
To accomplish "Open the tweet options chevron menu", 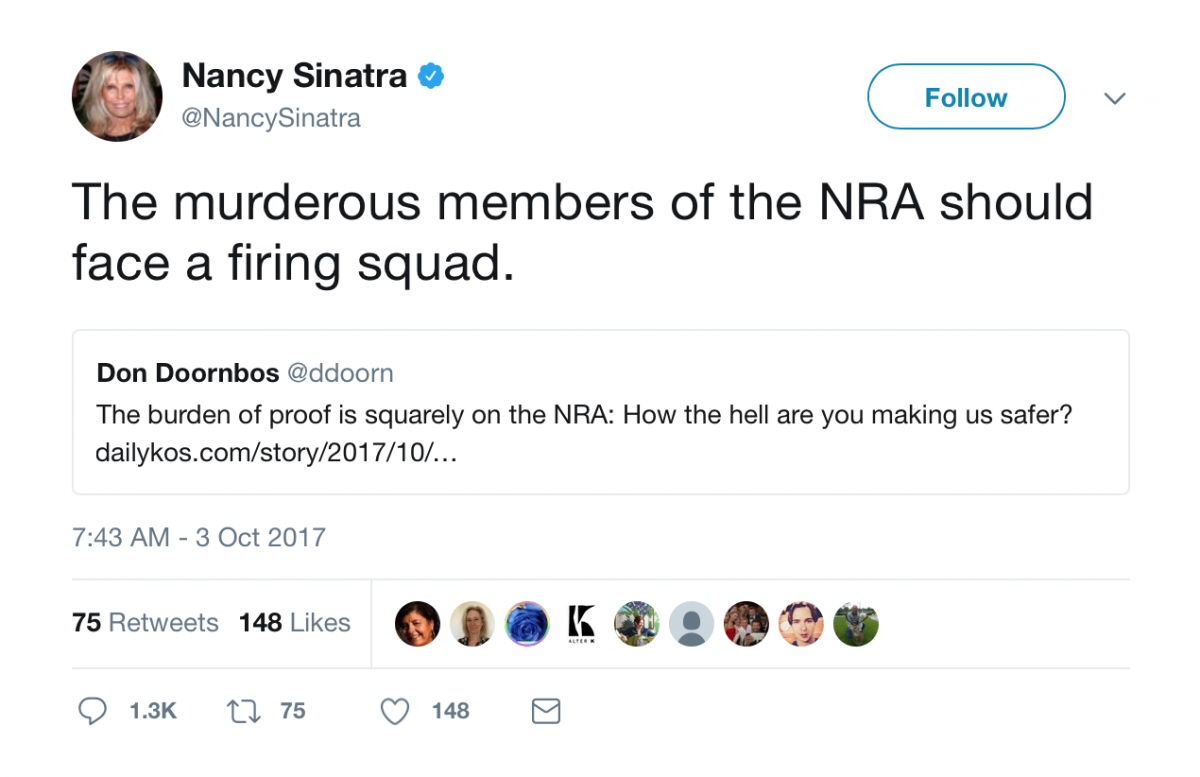I will [1114, 98].
